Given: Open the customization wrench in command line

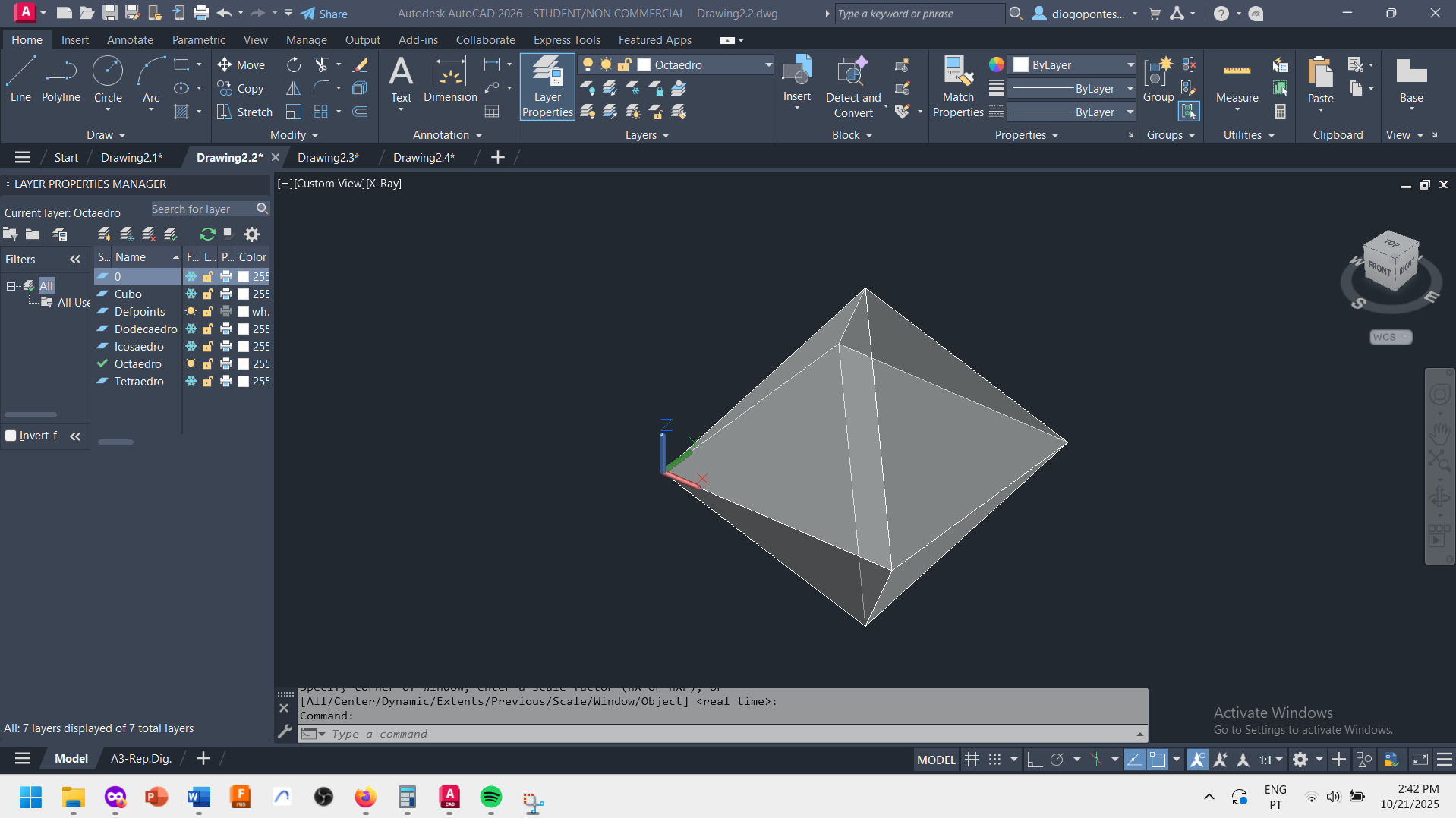Looking at the screenshot, I should coord(285,731).
